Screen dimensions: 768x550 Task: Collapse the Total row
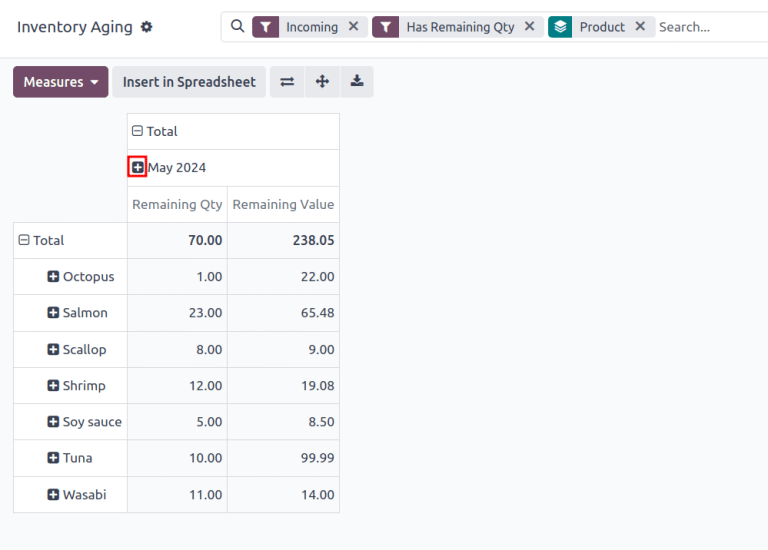point(24,240)
